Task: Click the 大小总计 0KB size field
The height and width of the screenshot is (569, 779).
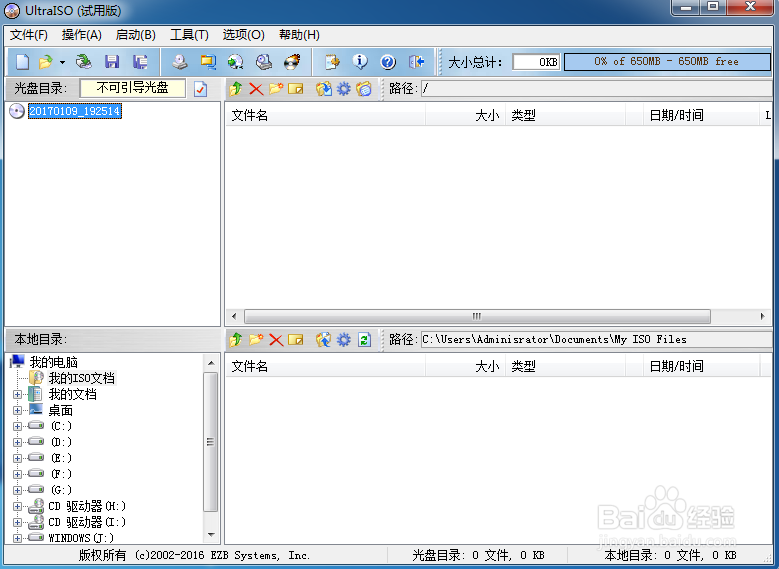Action: click(536, 62)
